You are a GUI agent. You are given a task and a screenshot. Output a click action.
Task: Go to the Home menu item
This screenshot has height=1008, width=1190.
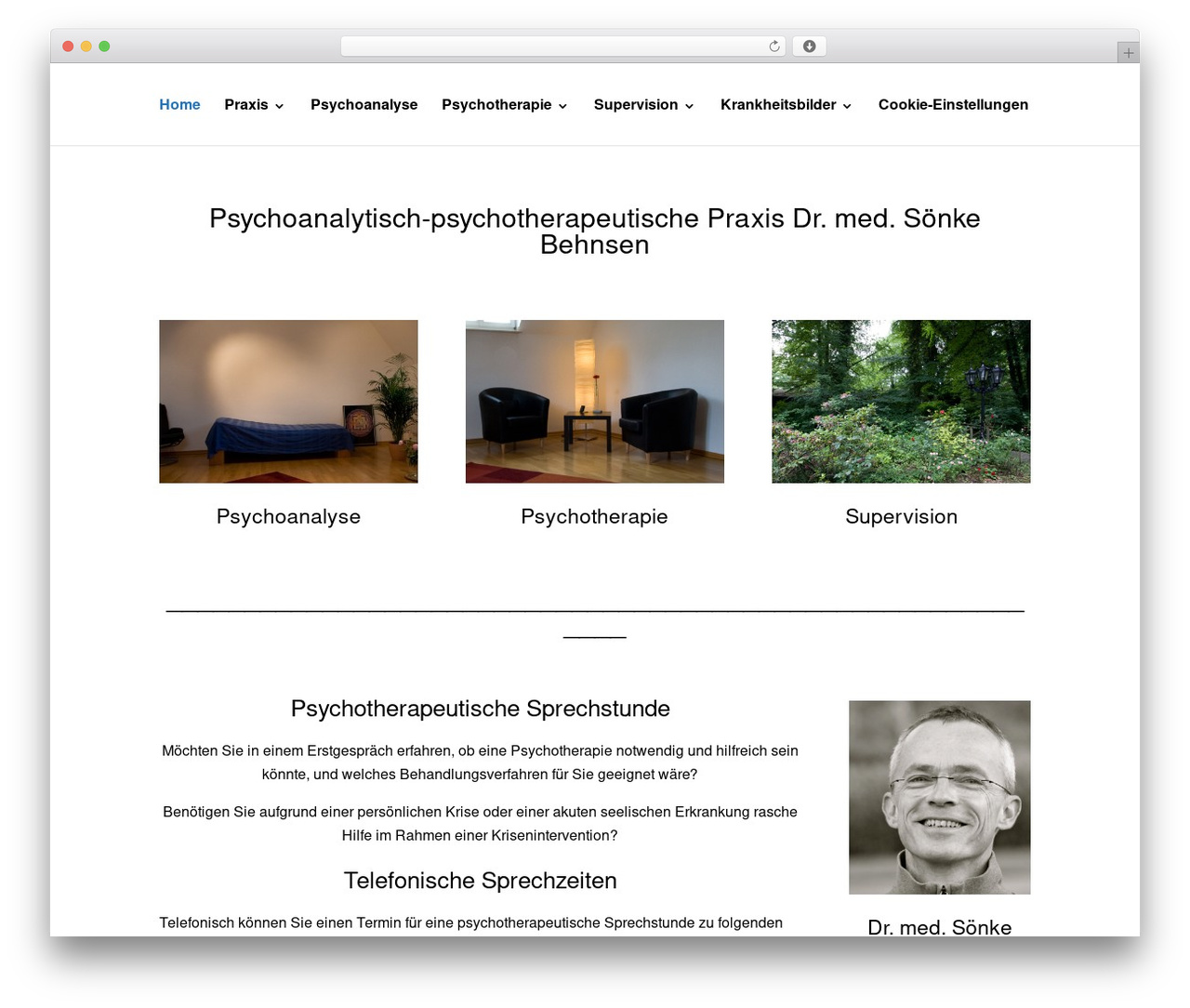click(179, 105)
